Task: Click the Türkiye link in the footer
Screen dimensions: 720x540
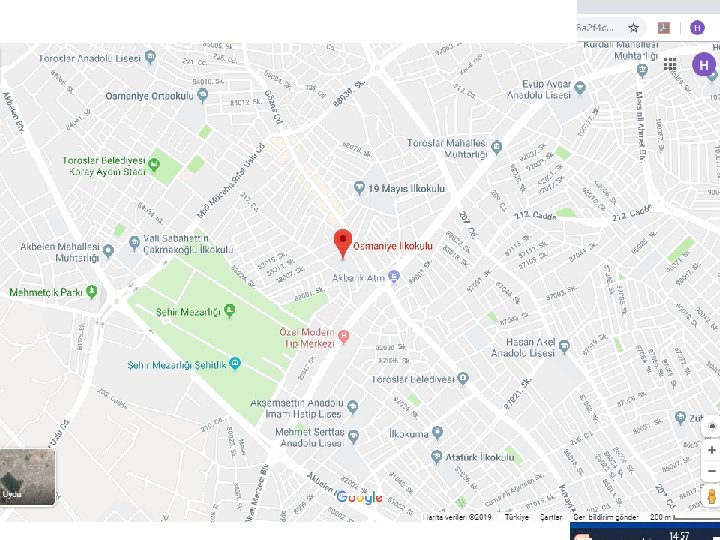Action: (517, 517)
